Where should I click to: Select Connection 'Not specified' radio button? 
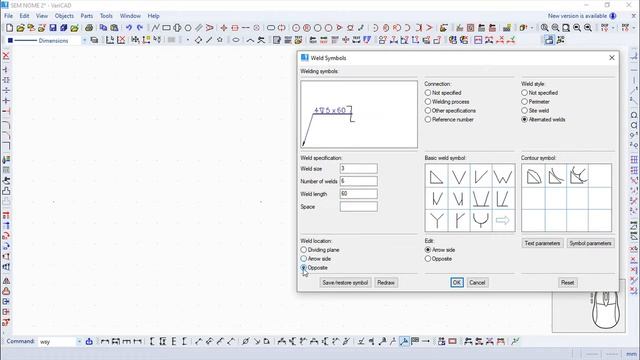(428, 93)
